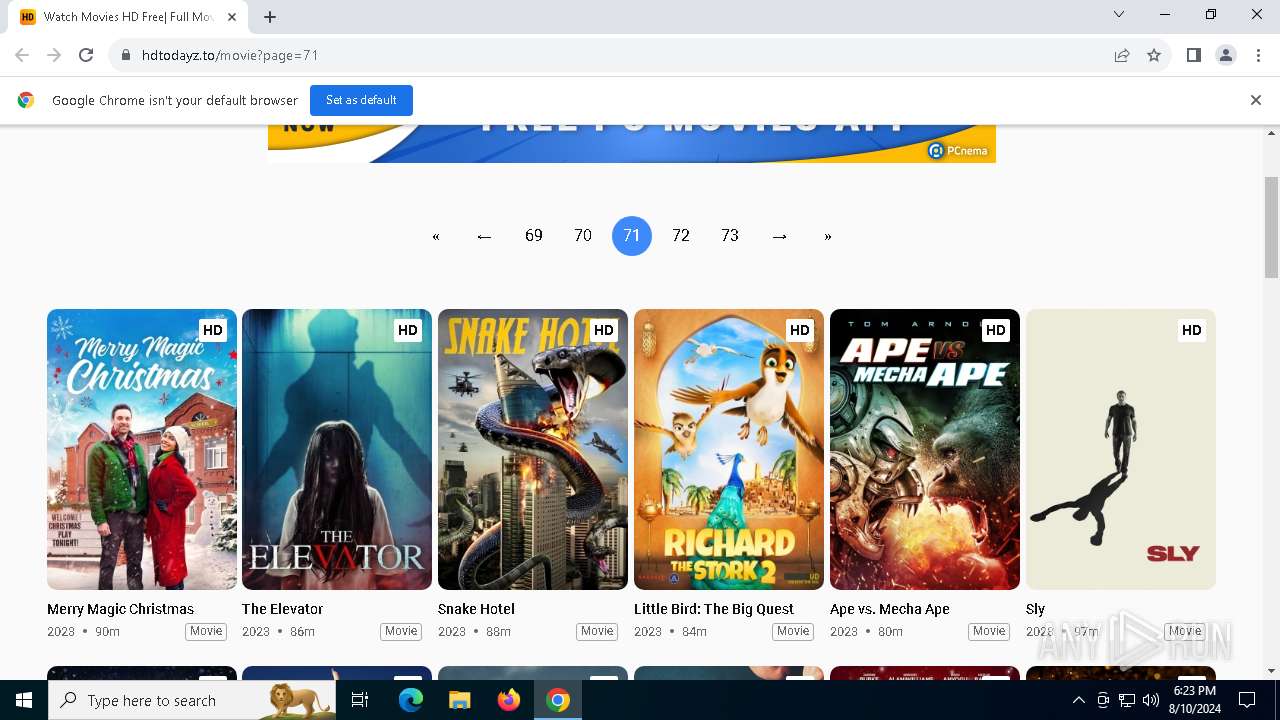Open Merry Magic Christmas poster
Viewport: 1280px width, 720px height.
click(142, 449)
